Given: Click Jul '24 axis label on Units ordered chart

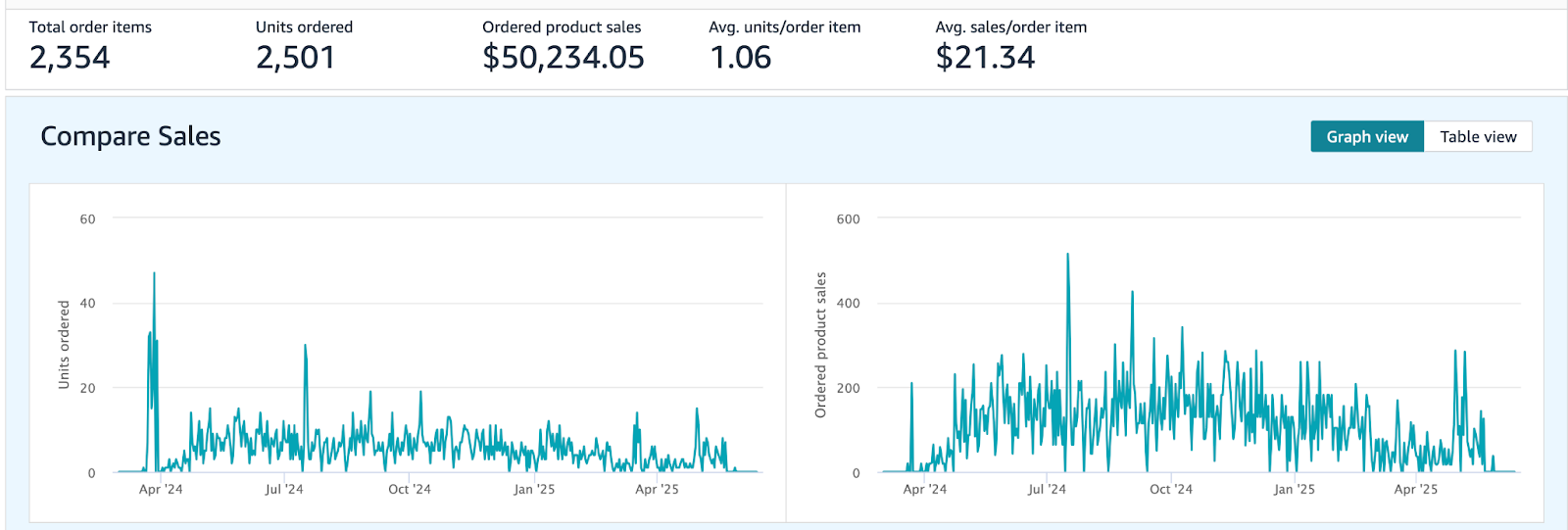Looking at the screenshot, I should click(x=284, y=489).
